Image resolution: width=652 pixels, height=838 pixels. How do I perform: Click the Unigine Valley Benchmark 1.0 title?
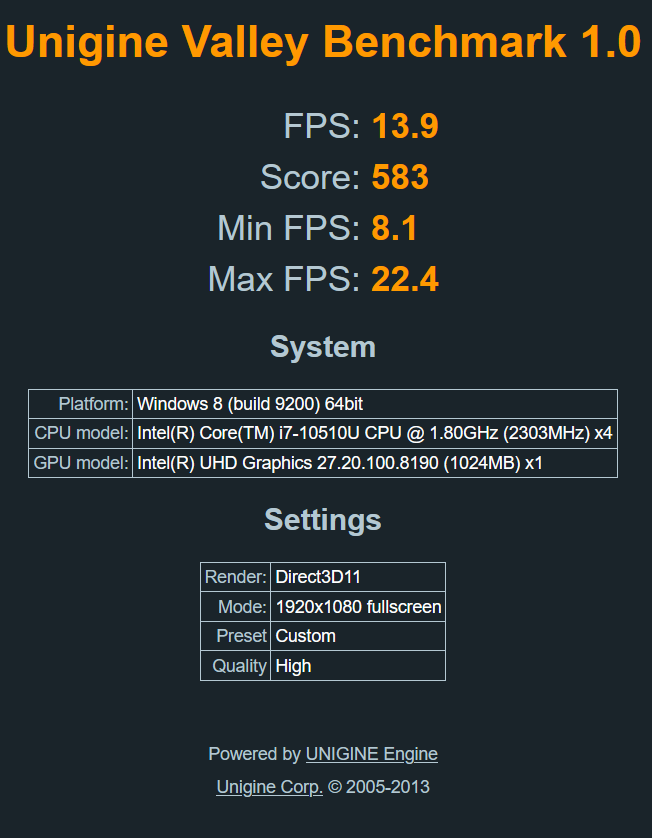coord(323,42)
